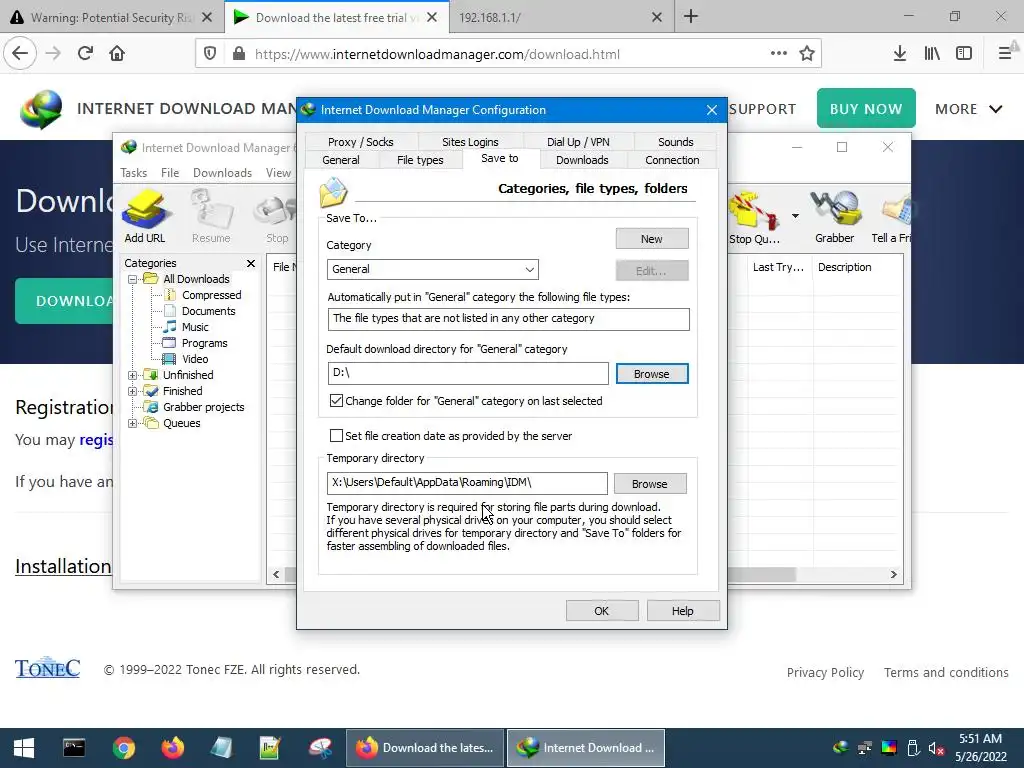
Task: Switch to the File types tab
Action: (420, 160)
